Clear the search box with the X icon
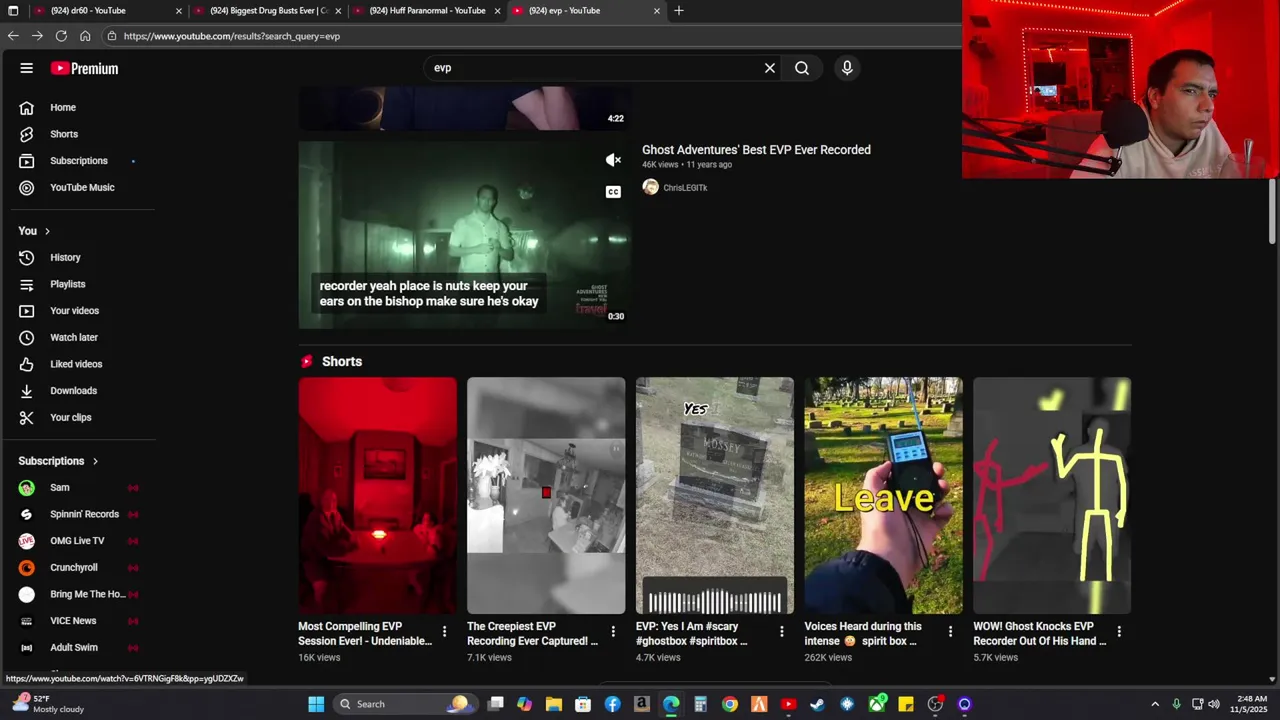Screen dimensions: 1280x720 click(x=770, y=68)
